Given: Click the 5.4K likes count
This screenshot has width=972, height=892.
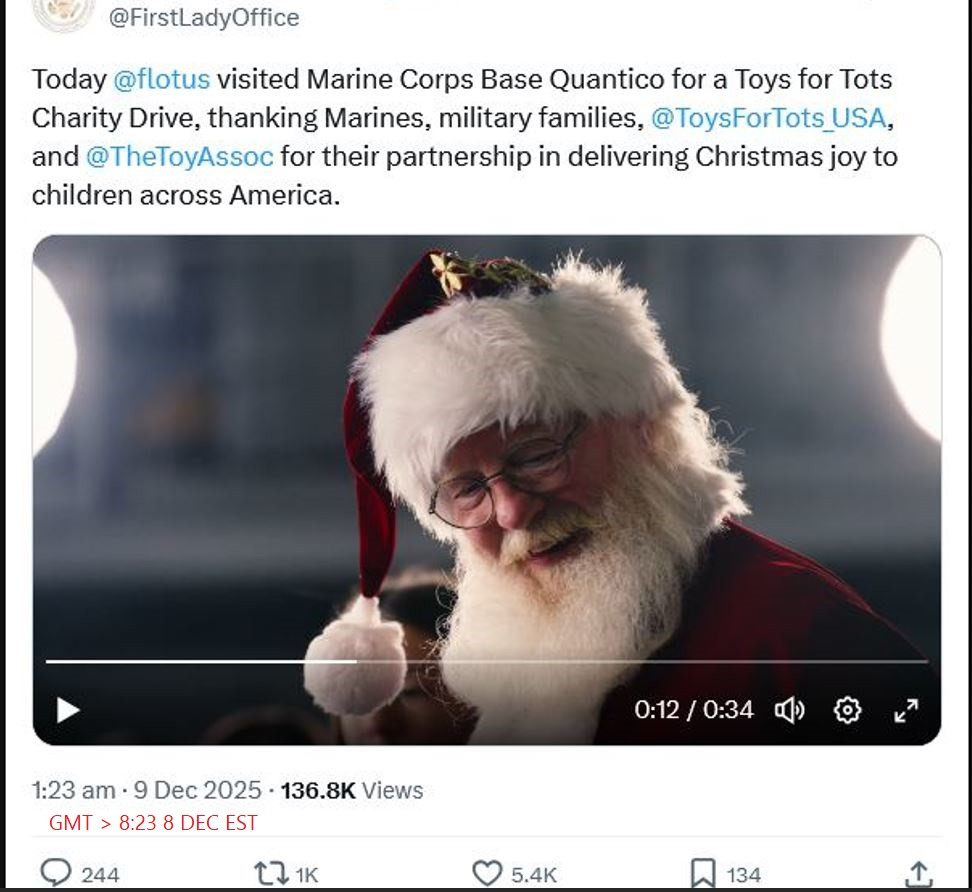Looking at the screenshot, I should tap(534, 875).
